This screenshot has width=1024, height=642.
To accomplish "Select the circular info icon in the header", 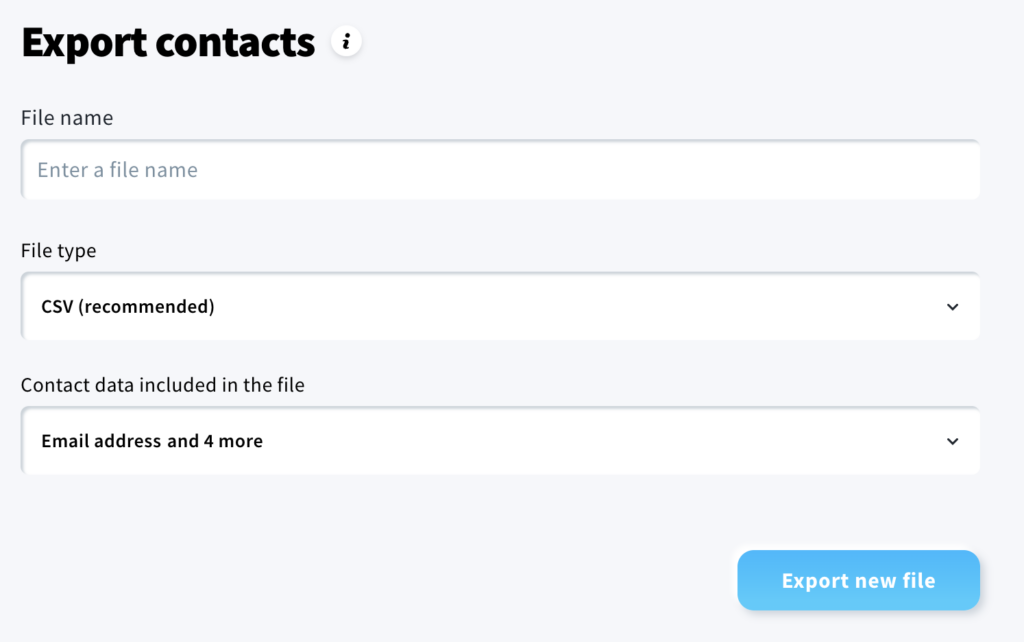I will point(347,41).
